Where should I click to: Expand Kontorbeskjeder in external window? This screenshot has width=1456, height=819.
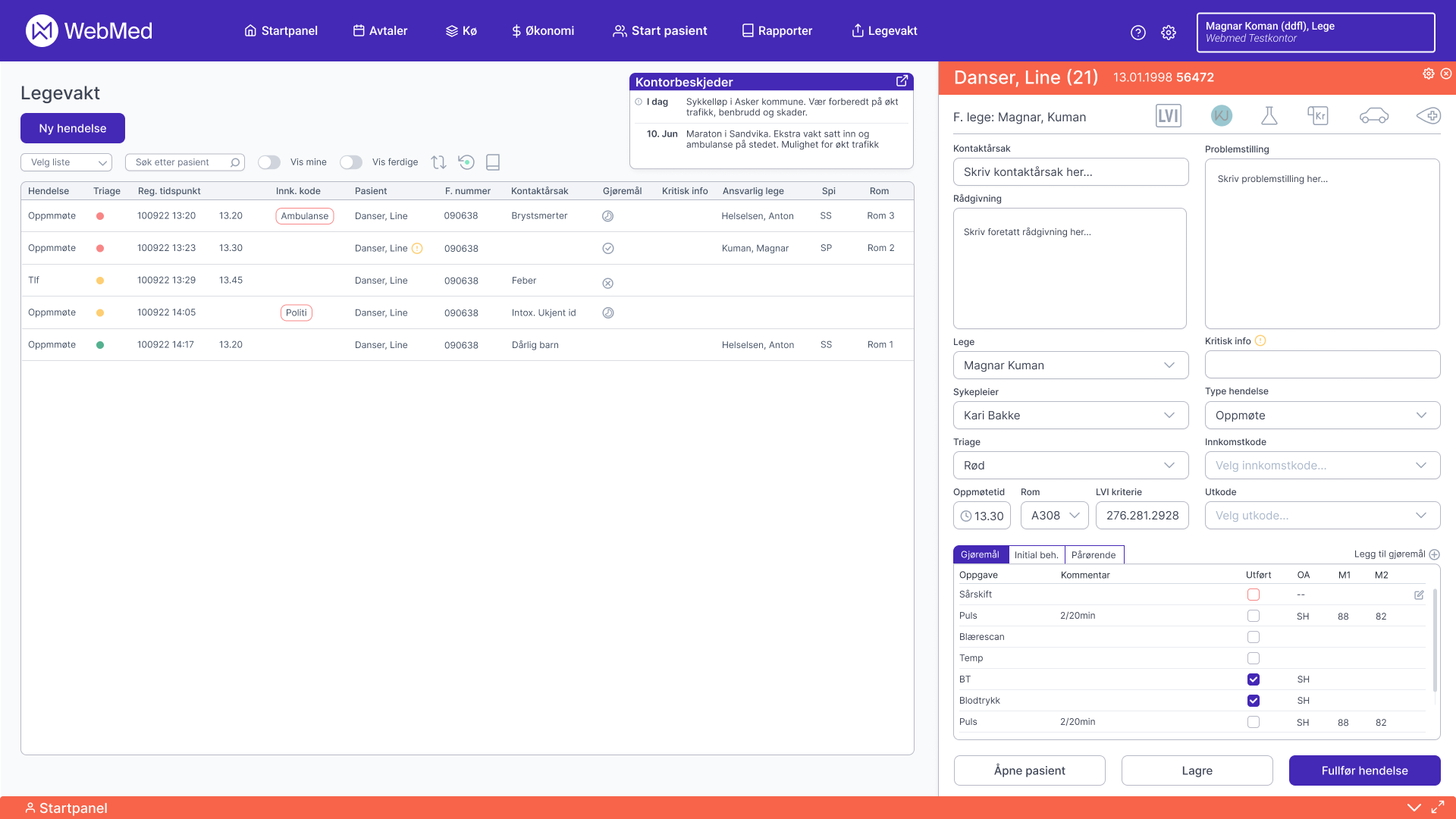(902, 81)
